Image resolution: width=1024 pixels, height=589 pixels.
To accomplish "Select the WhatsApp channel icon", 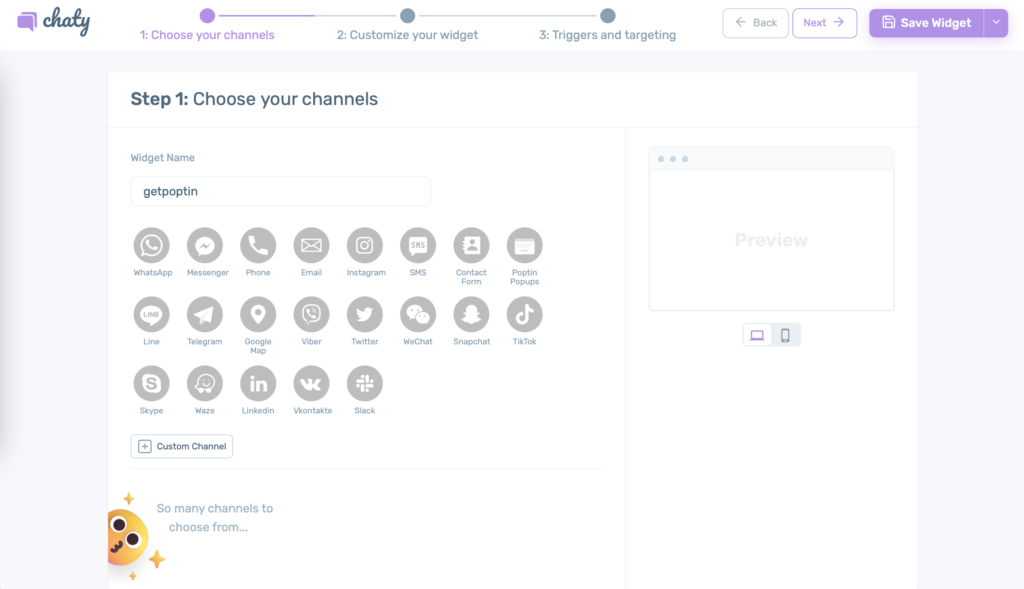I will (152, 246).
